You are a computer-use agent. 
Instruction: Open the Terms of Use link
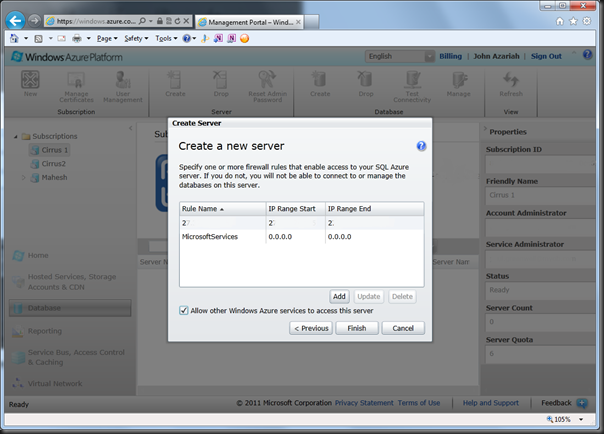point(419,403)
